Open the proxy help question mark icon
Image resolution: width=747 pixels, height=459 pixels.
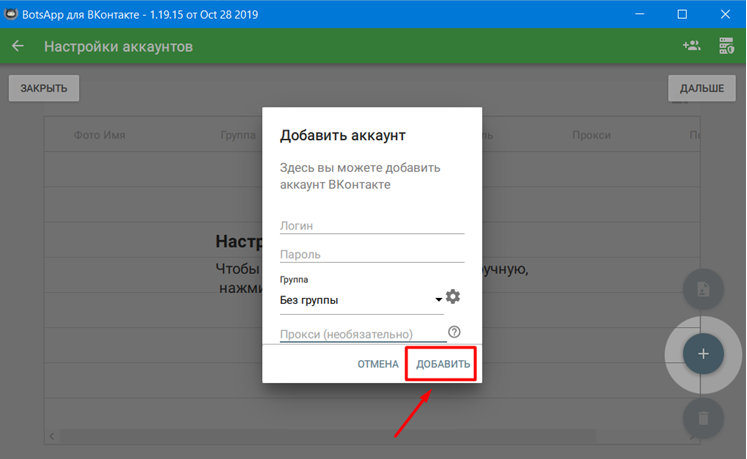(454, 332)
